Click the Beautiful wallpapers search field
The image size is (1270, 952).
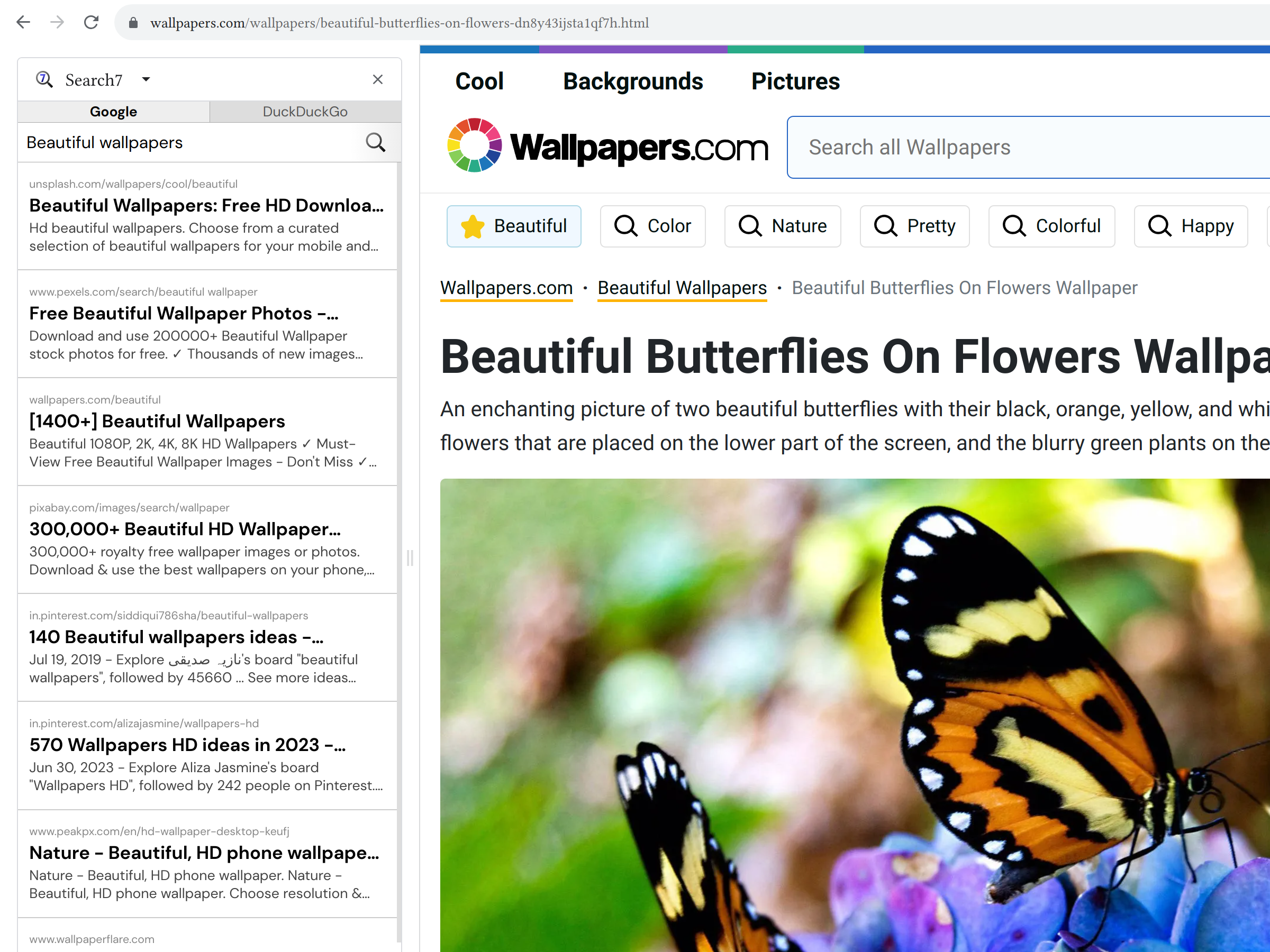(x=189, y=142)
